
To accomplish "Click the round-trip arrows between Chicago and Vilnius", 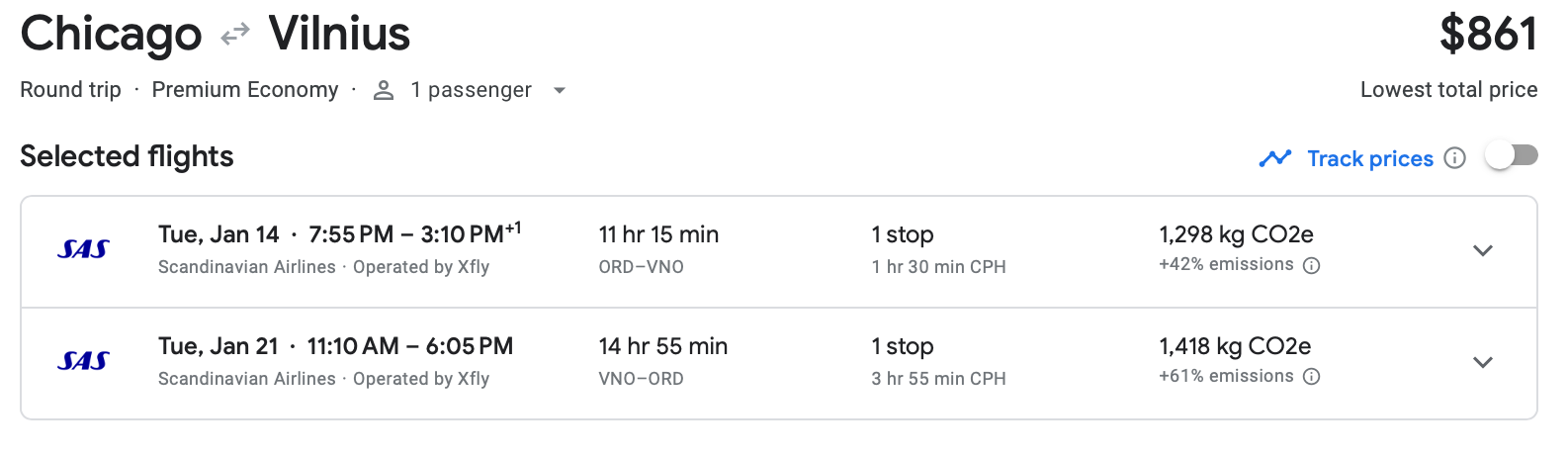I will [x=235, y=36].
